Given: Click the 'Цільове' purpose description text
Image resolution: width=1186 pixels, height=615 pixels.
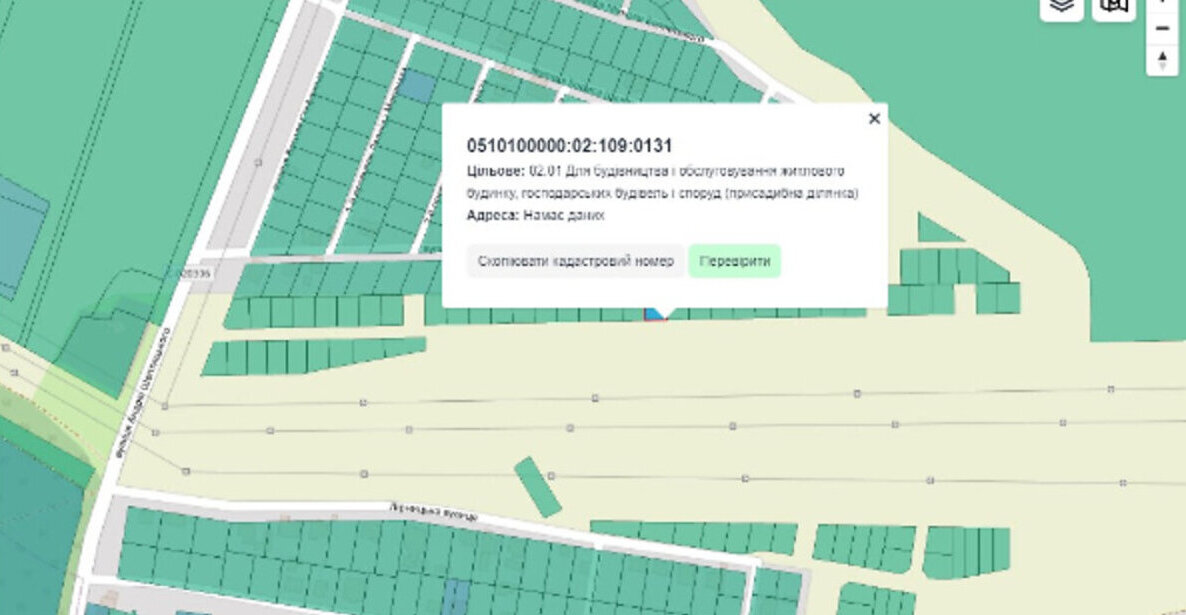Looking at the screenshot, I should (663, 182).
